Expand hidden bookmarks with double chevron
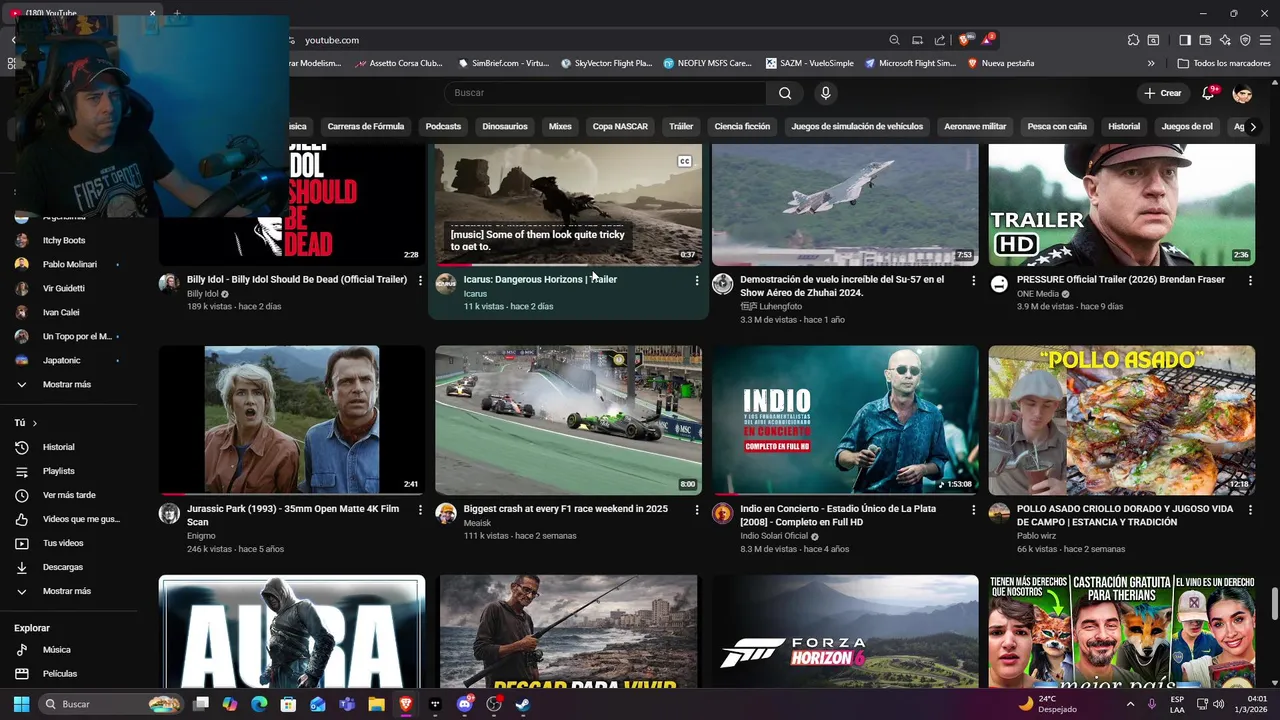1280x720 pixels. coord(1151,63)
